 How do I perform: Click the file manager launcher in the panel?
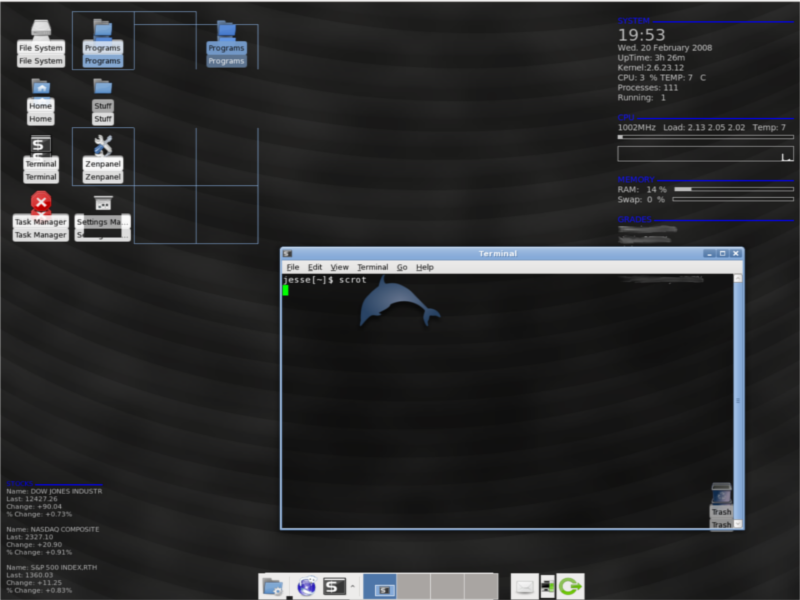[272, 586]
